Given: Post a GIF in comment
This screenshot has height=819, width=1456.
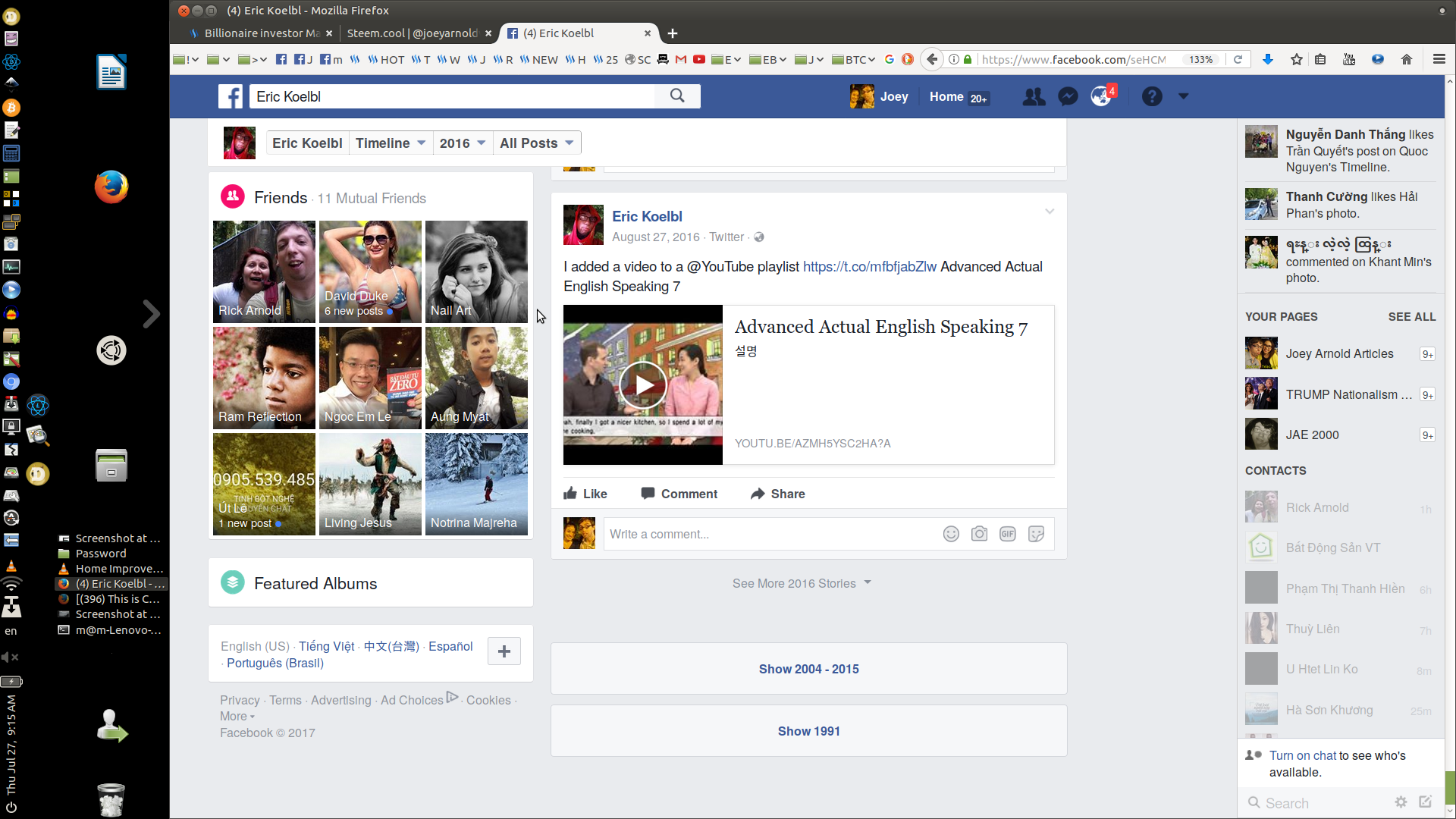Looking at the screenshot, I should point(1007,534).
